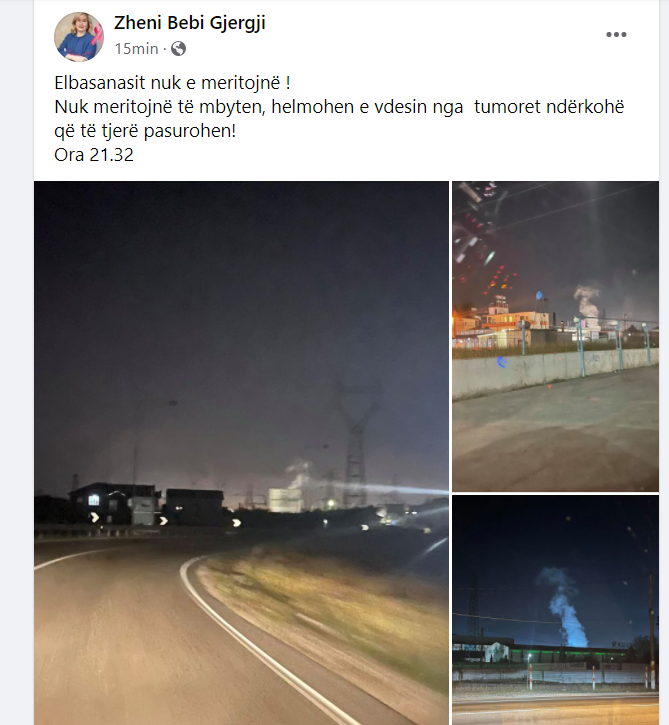Click the 15min post timestamp

pos(136,49)
